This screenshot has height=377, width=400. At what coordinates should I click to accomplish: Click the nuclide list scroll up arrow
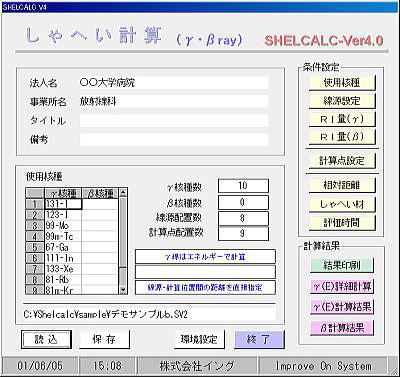pos(123,192)
